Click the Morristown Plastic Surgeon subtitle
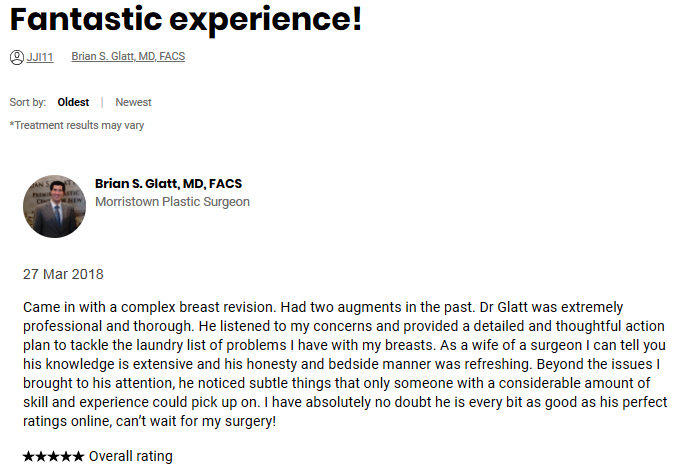 point(172,202)
